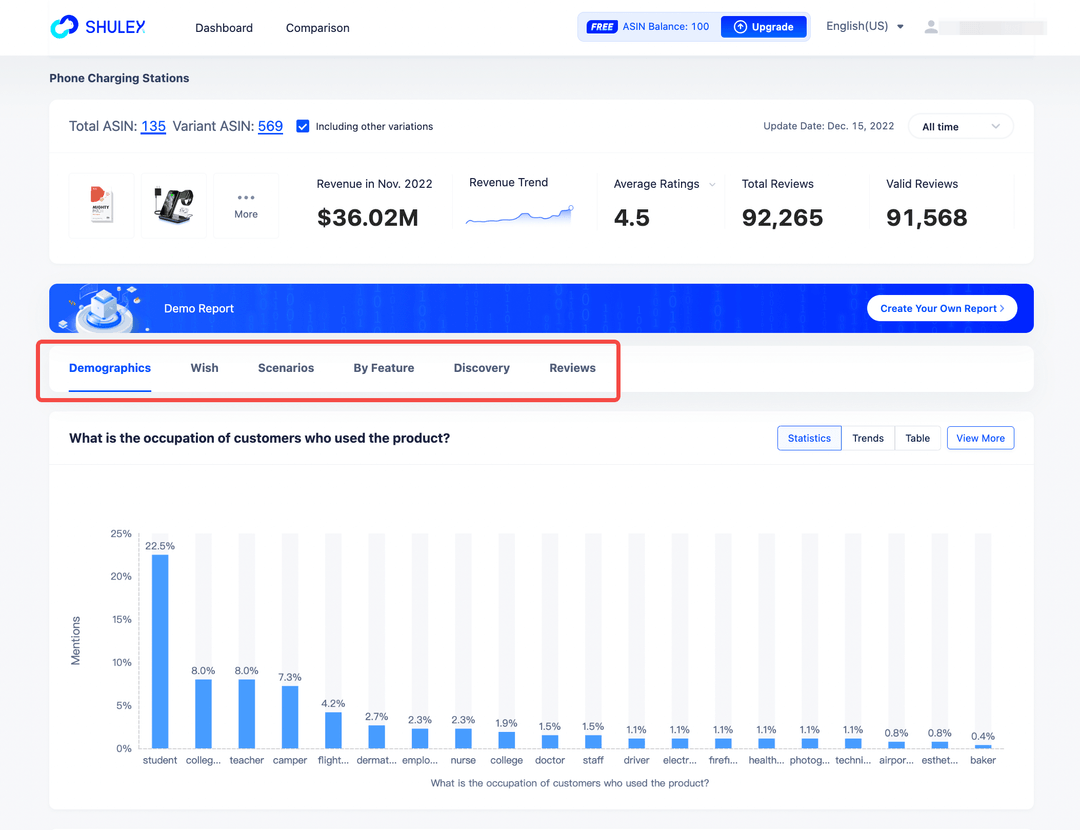Open the Variant ASIN 569 link
1080x830 pixels.
click(x=270, y=126)
